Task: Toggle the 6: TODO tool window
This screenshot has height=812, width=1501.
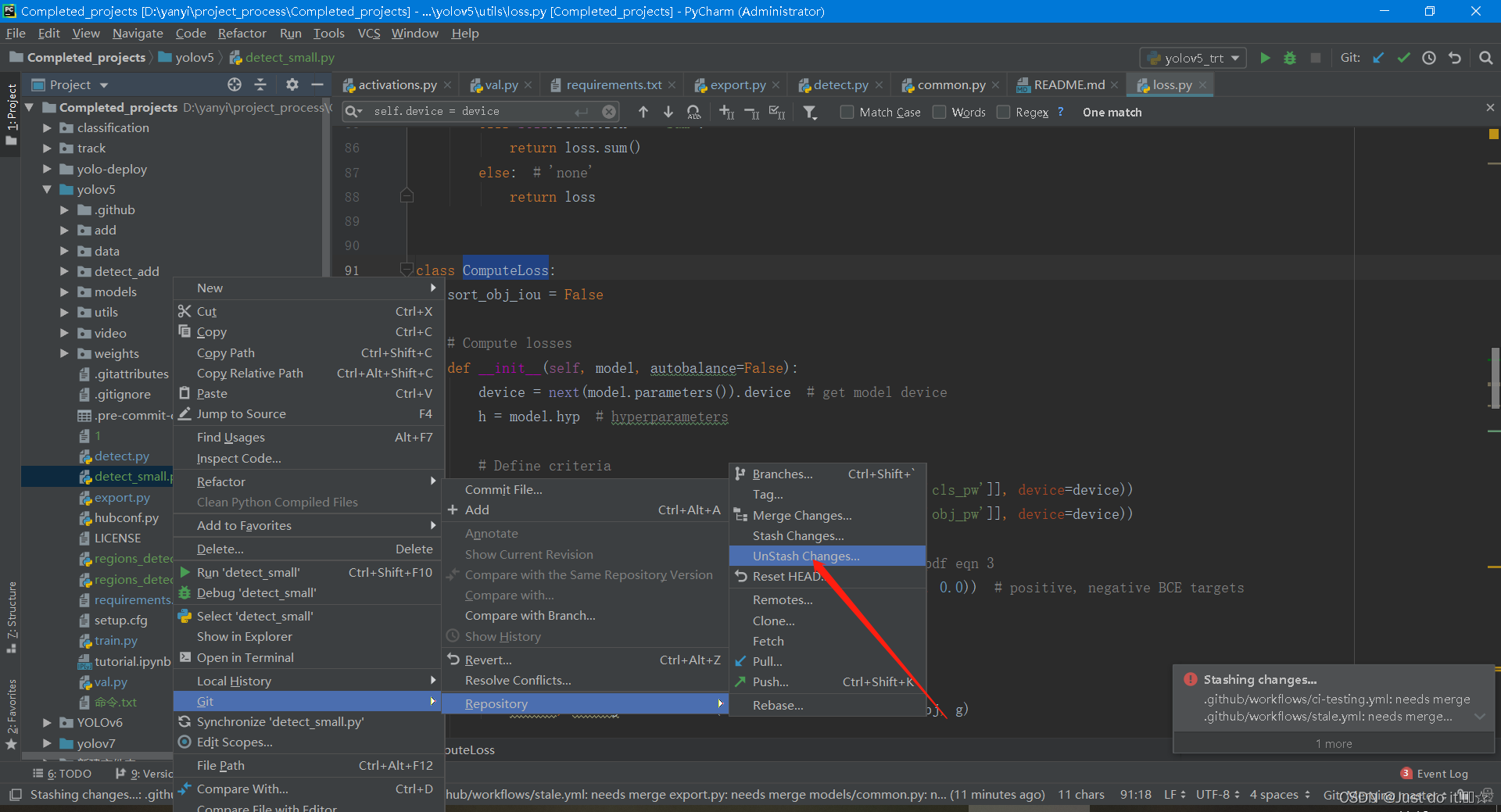Action: coord(63,774)
